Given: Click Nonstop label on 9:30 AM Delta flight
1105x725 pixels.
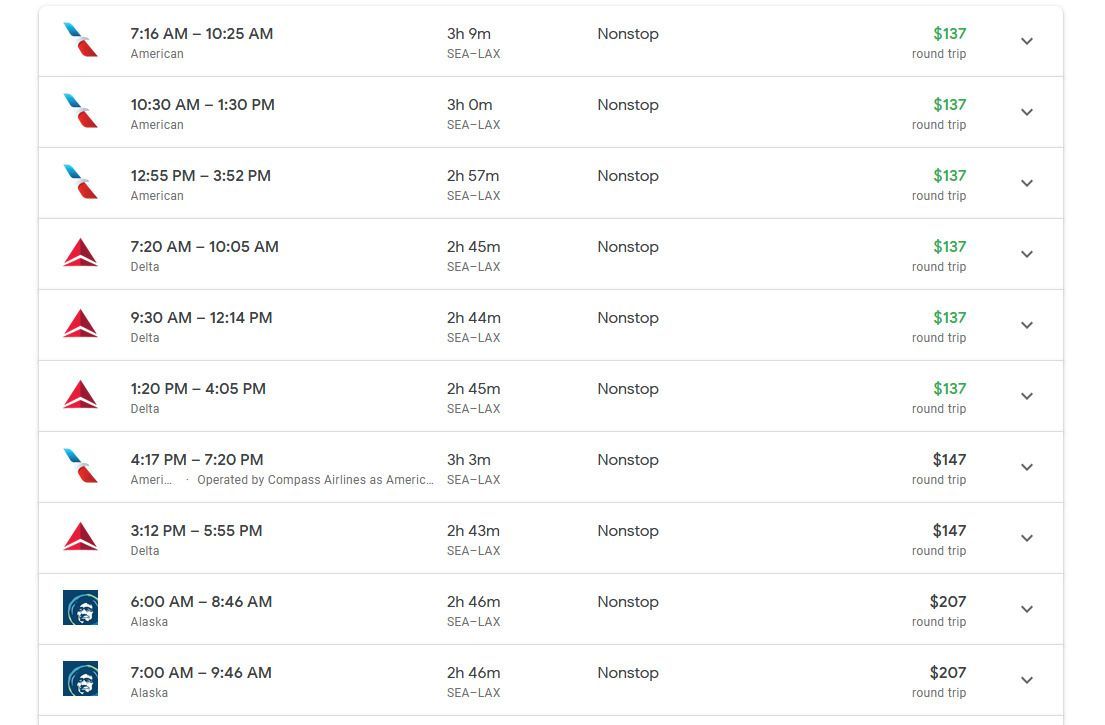Looking at the screenshot, I should [628, 318].
